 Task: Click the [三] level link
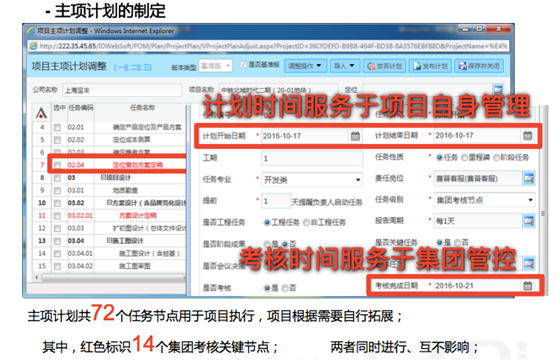point(146,67)
